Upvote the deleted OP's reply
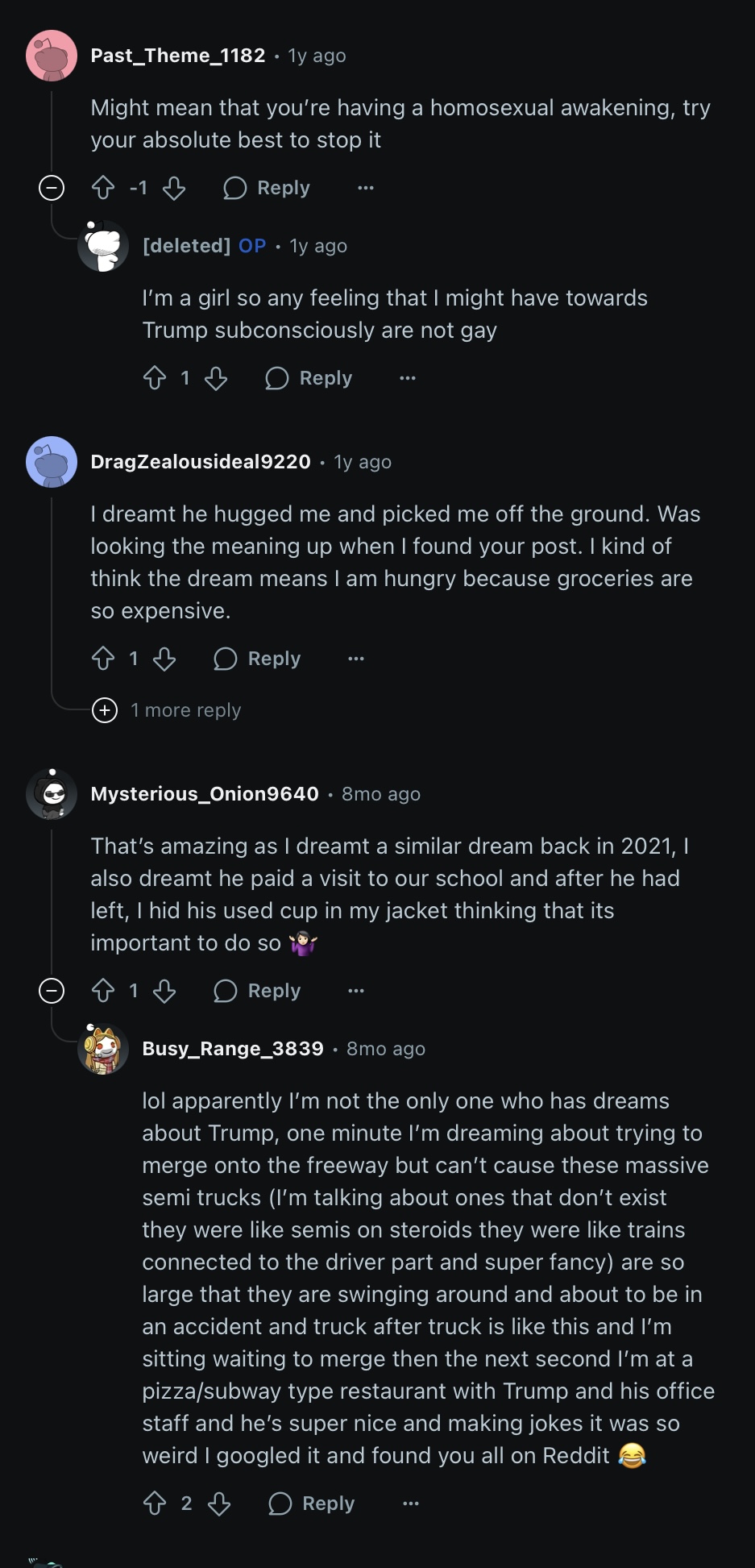Viewport: 755px width, 1568px height. pos(155,378)
